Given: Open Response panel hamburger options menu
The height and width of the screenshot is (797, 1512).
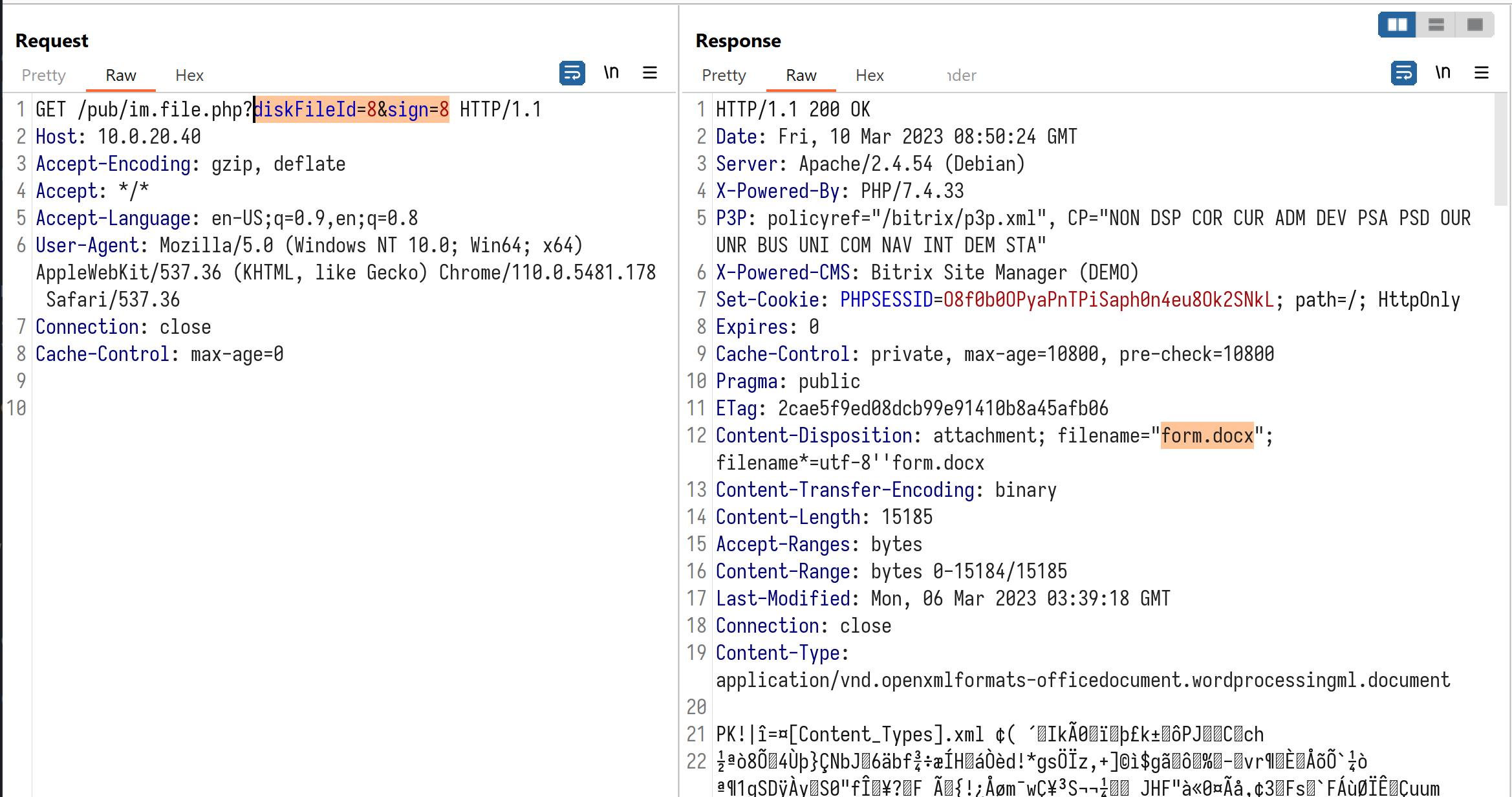Looking at the screenshot, I should point(1482,73).
